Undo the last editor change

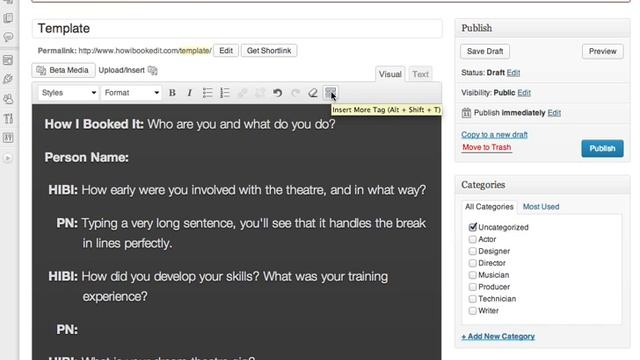tap(278, 93)
